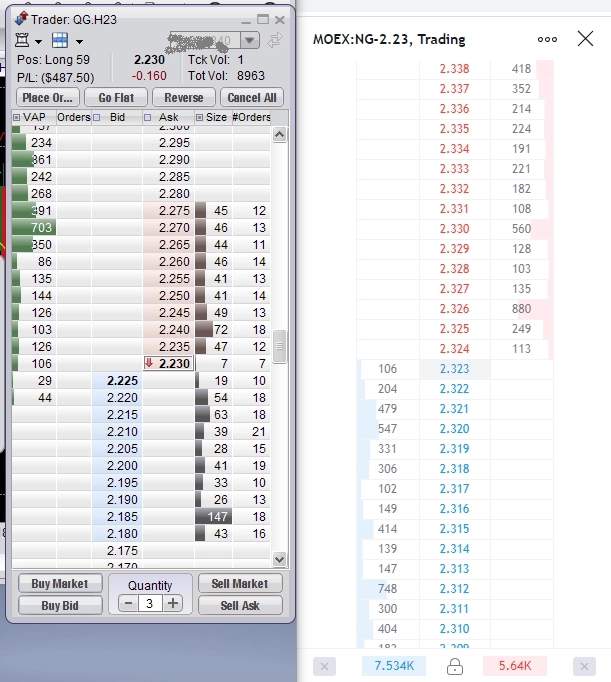Click Cancel All orders button
Viewport: 611px width, 682px height.
click(252, 97)
